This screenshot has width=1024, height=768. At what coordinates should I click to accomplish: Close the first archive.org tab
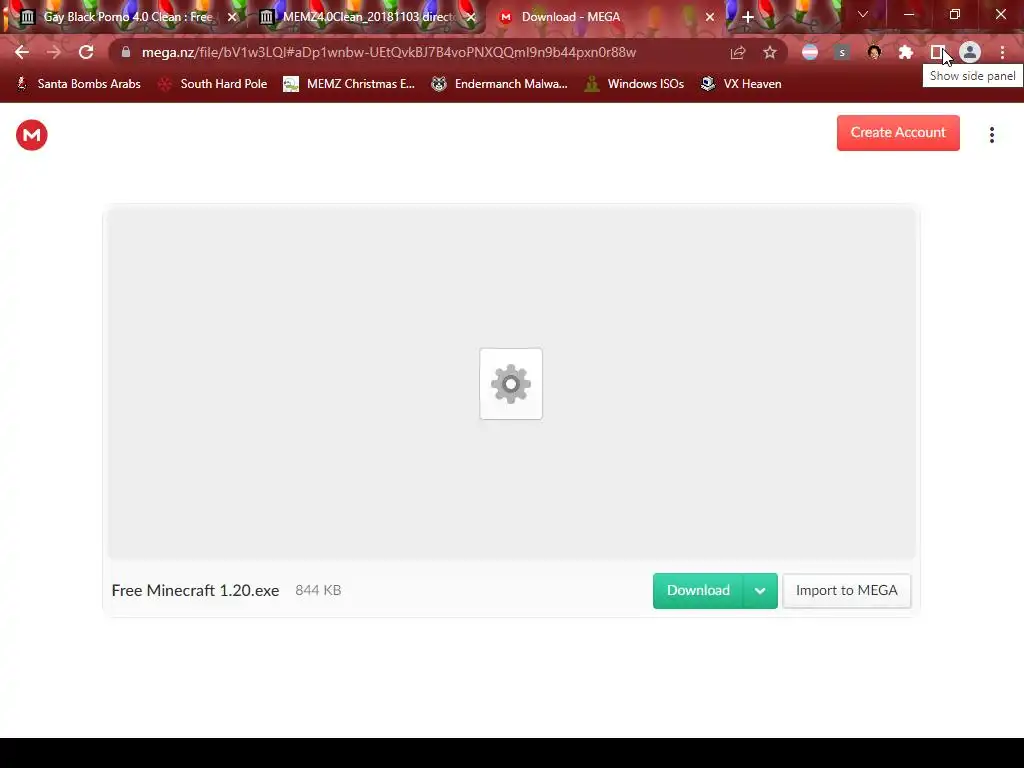click(232, 17)
